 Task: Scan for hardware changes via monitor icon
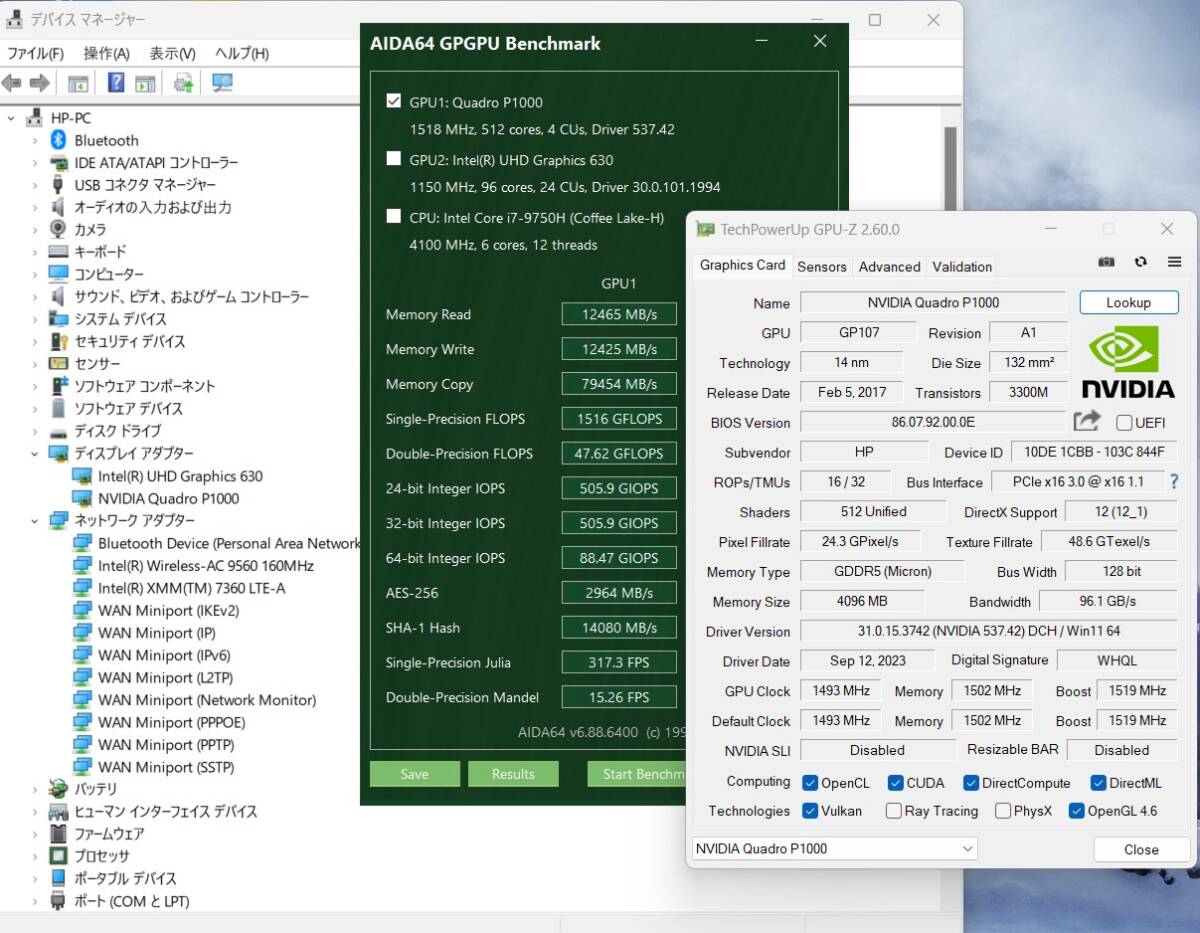[222, 83]
